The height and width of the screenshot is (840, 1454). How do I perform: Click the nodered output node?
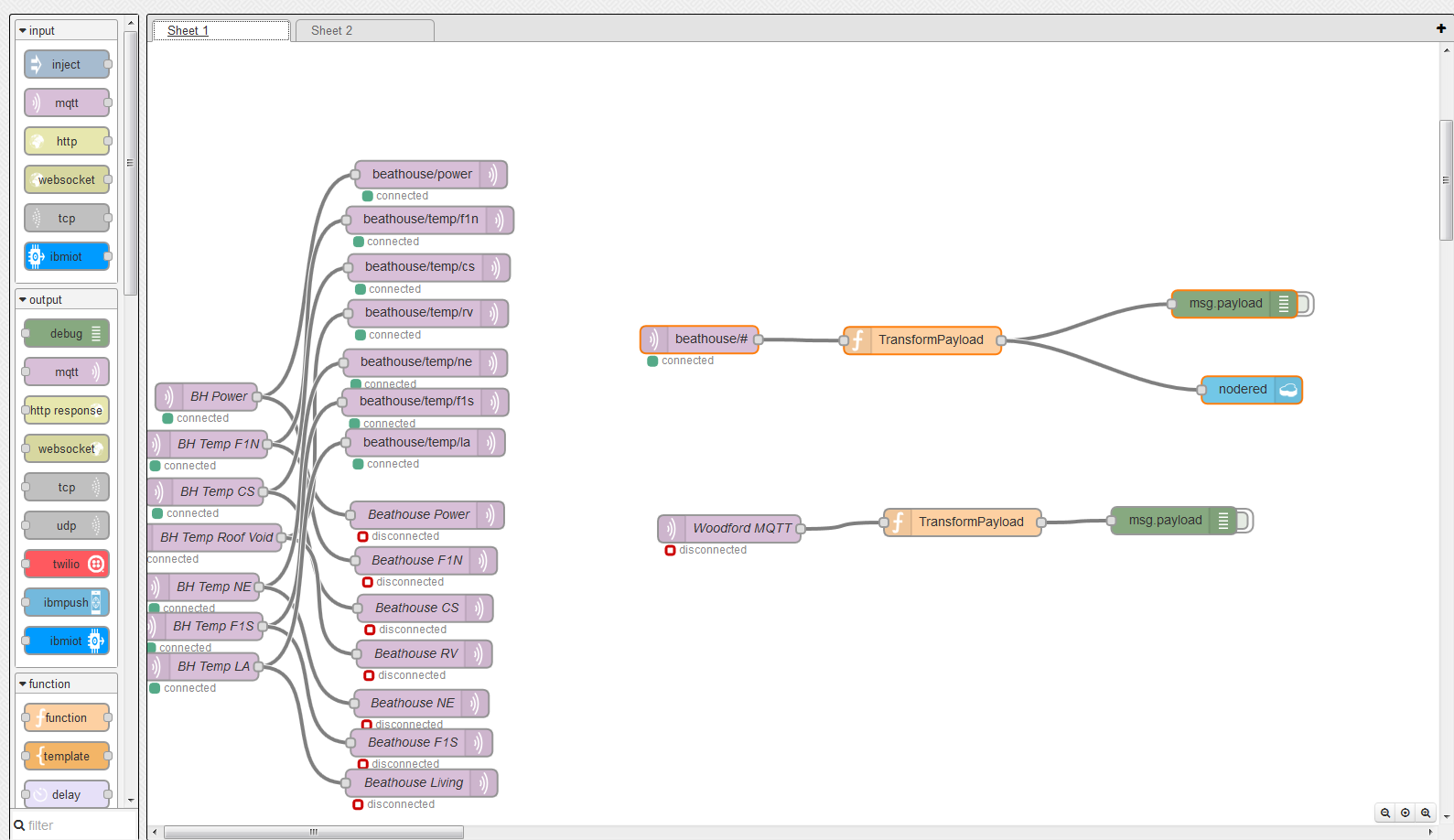click(1251, 390)
